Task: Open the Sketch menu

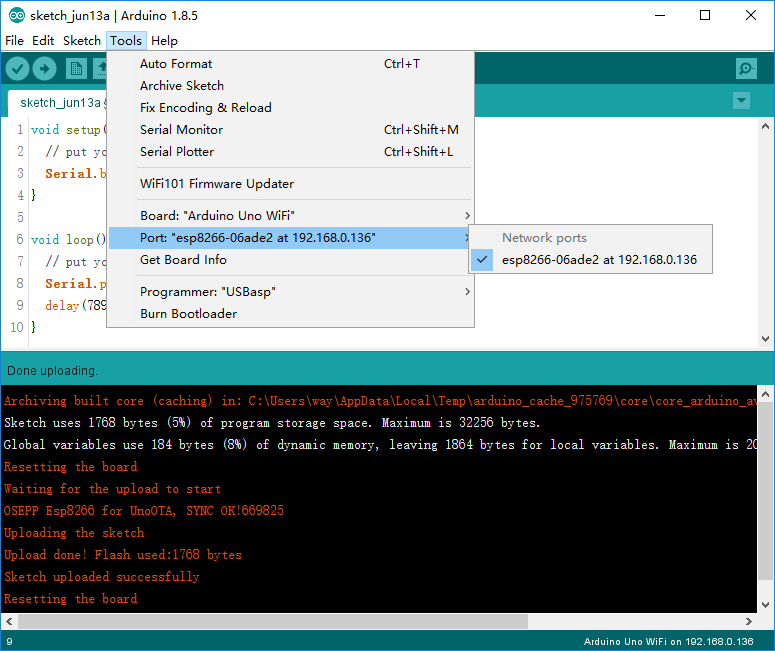Action: pos(81,41)
